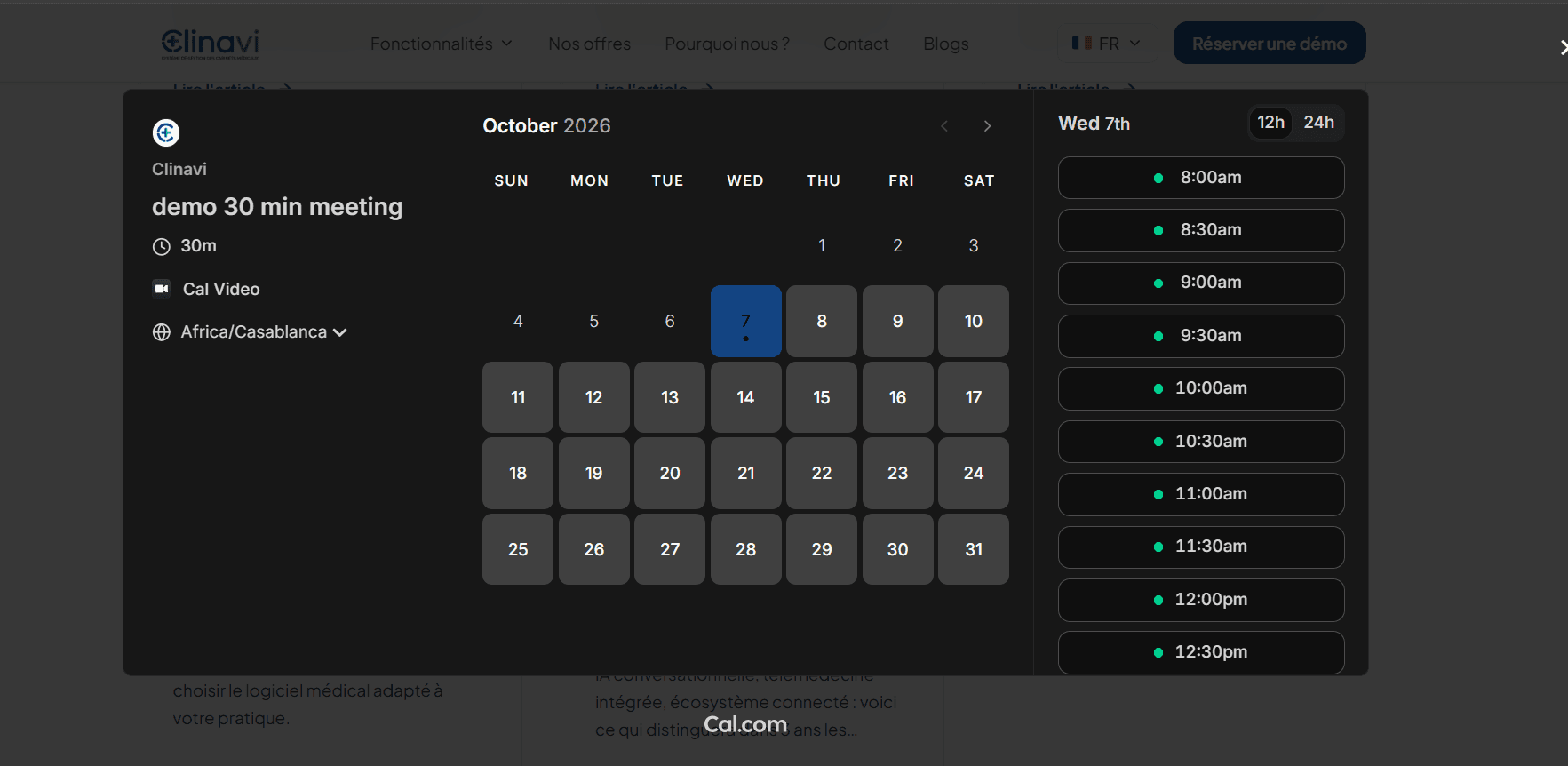The width and height of the screenshot is (1568, 766).
Task: Pick the 10:30am slot
Action: (1201, 442)
